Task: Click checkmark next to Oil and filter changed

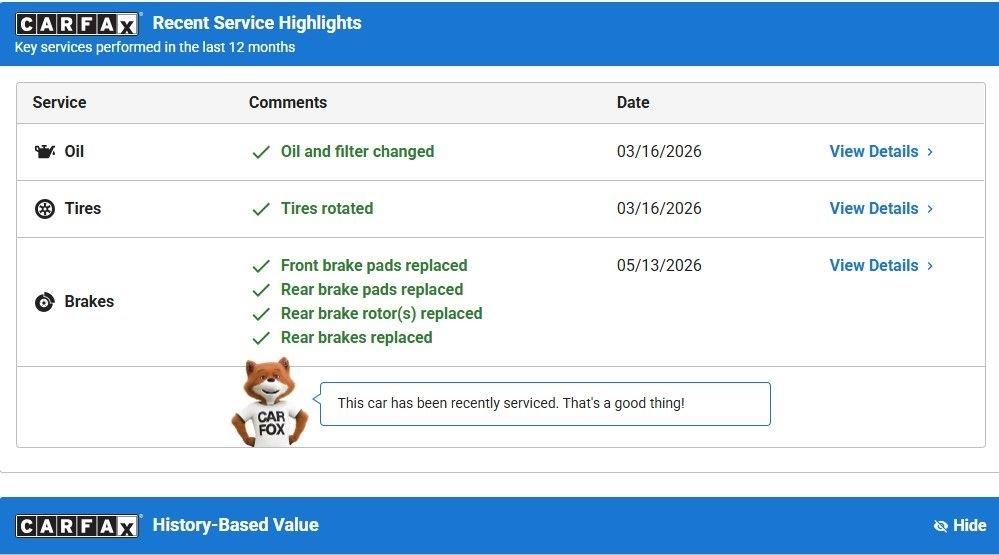Action: tap(261, 152)
